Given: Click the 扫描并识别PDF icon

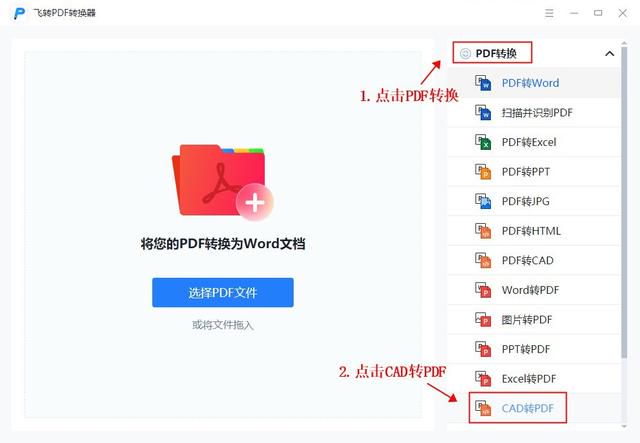Looking at the screenshot, I should point(483,112).
